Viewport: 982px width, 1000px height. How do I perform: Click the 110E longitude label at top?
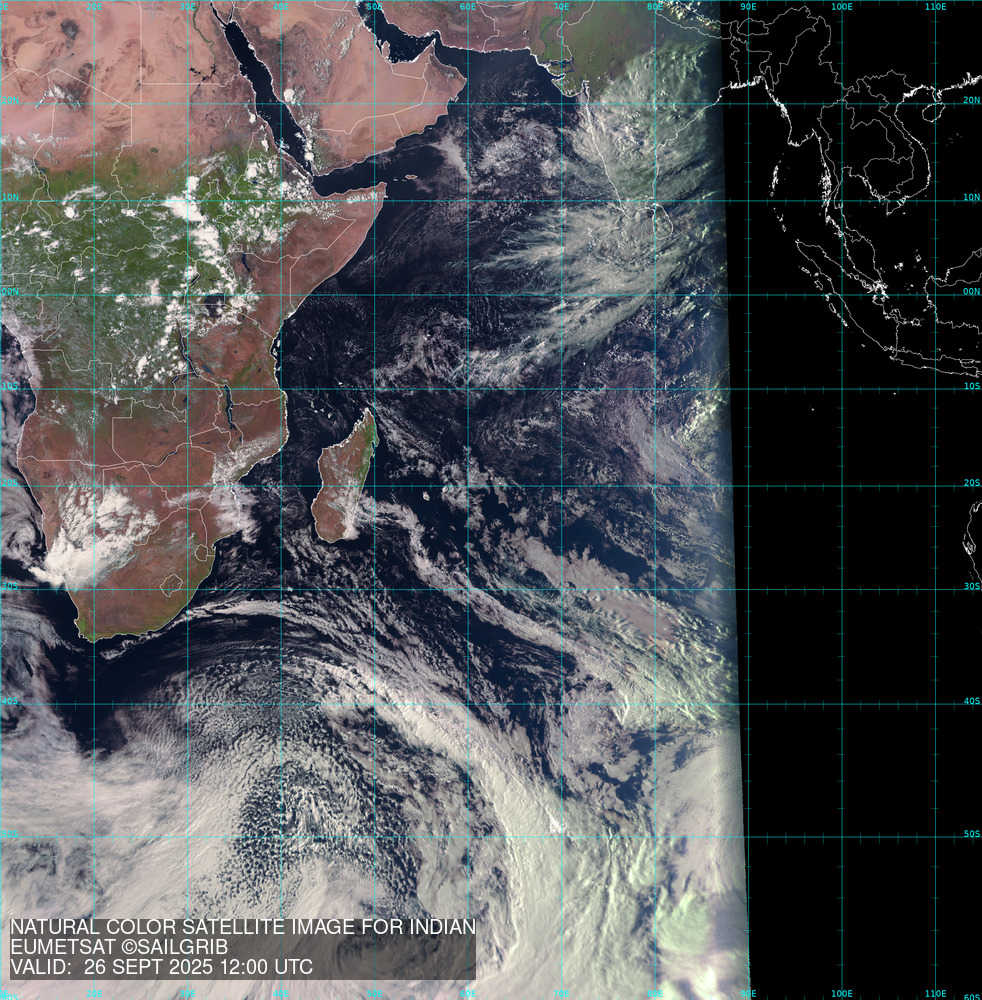click(936, 6)
